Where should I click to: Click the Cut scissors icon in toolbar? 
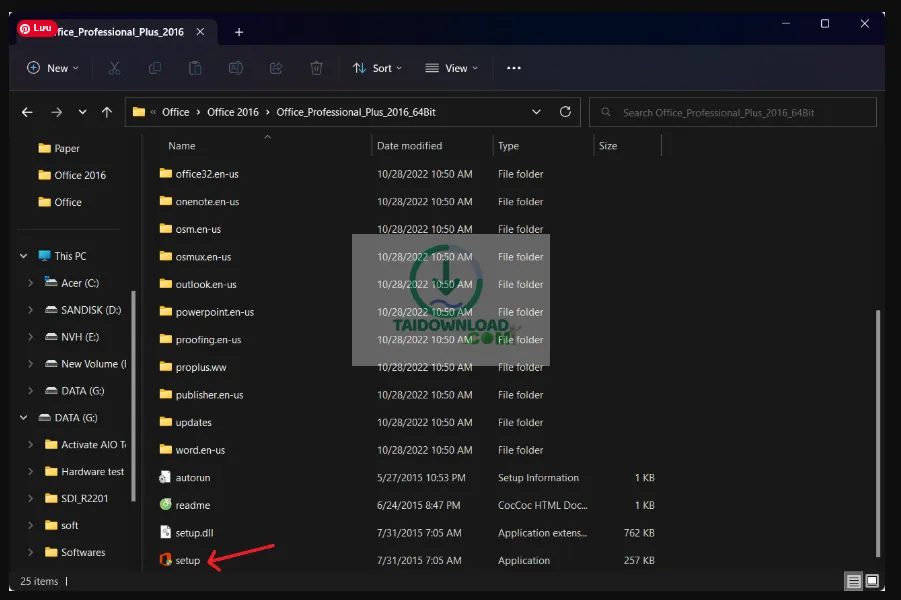(x=114, y=68)
